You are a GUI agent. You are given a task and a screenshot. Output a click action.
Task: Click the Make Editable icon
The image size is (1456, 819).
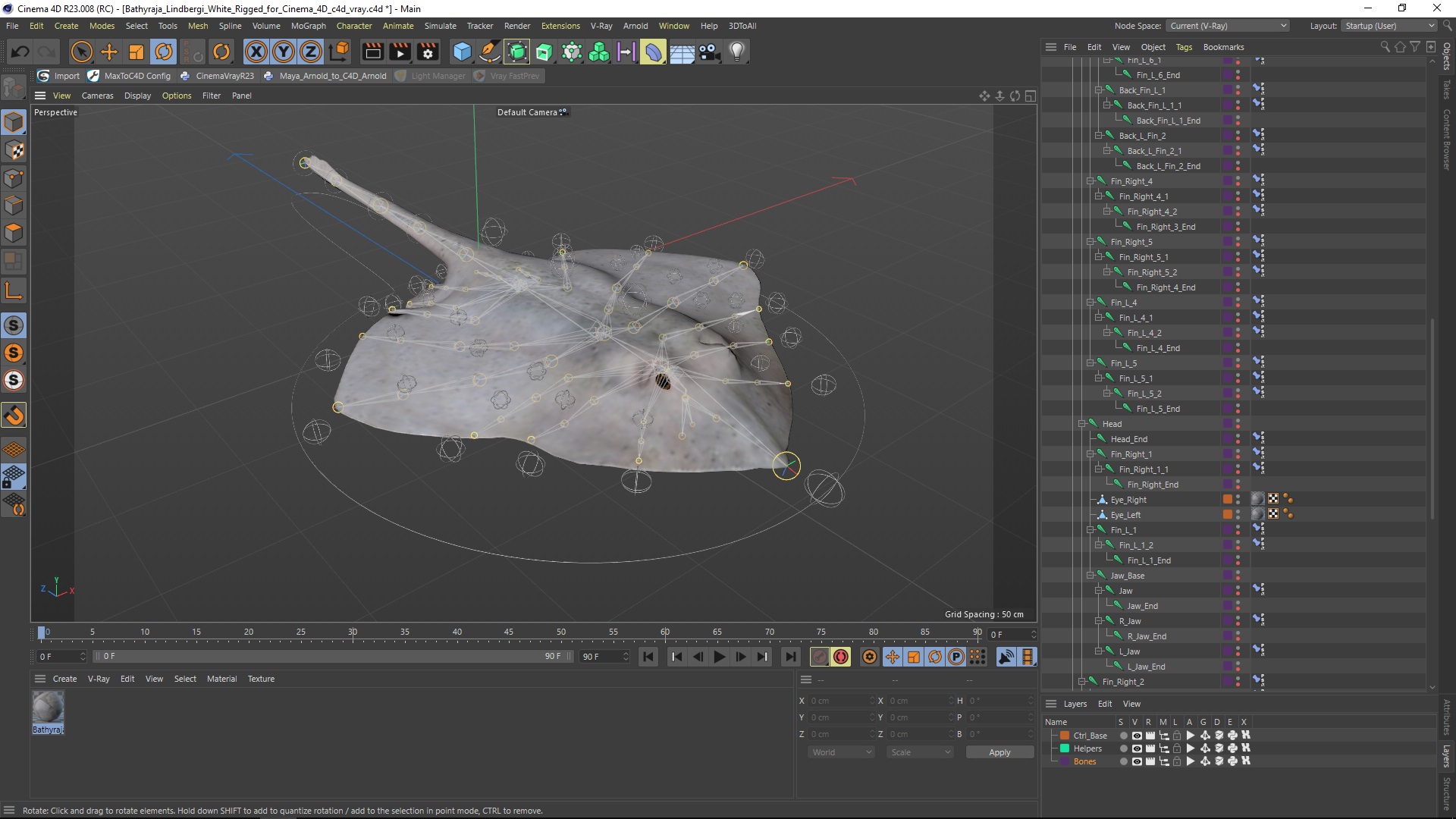coord(14,89)
